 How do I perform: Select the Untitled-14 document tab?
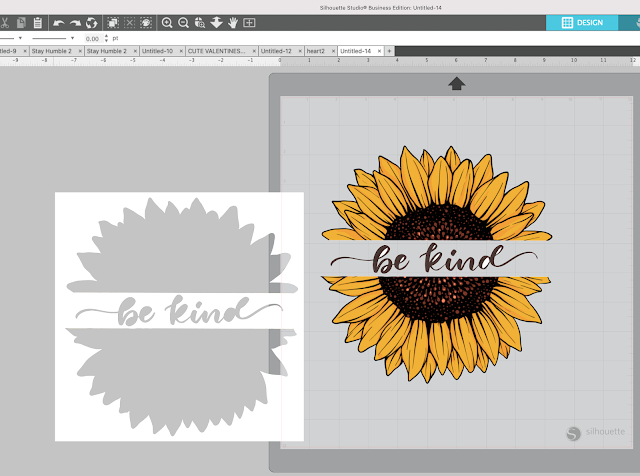click(356, 51)
